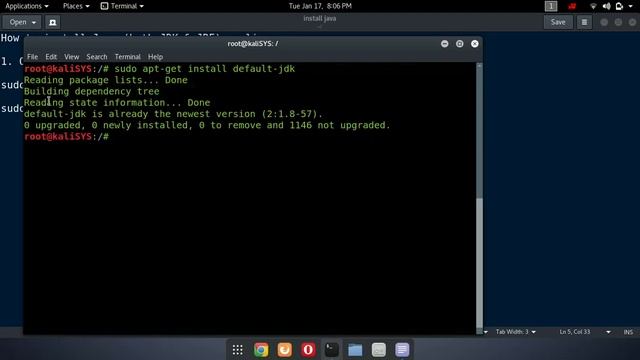
Task: Open the text editor icon in dock
Action: (402, 350)
